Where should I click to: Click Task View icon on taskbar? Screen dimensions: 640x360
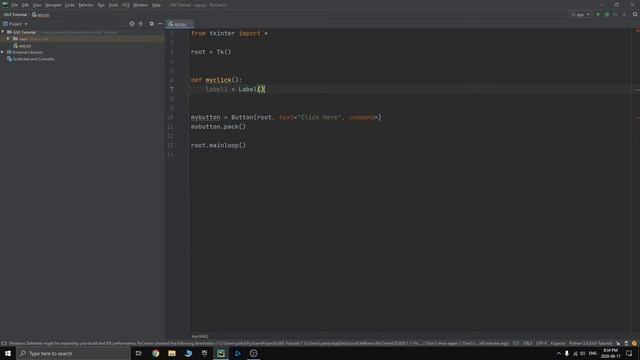click(139, 353)
